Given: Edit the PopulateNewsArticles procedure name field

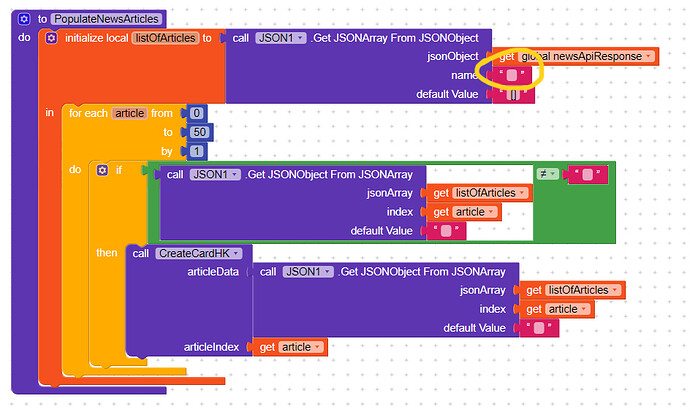Looking at the screenshot, I should pyautogui.click(x=106, y=19).
